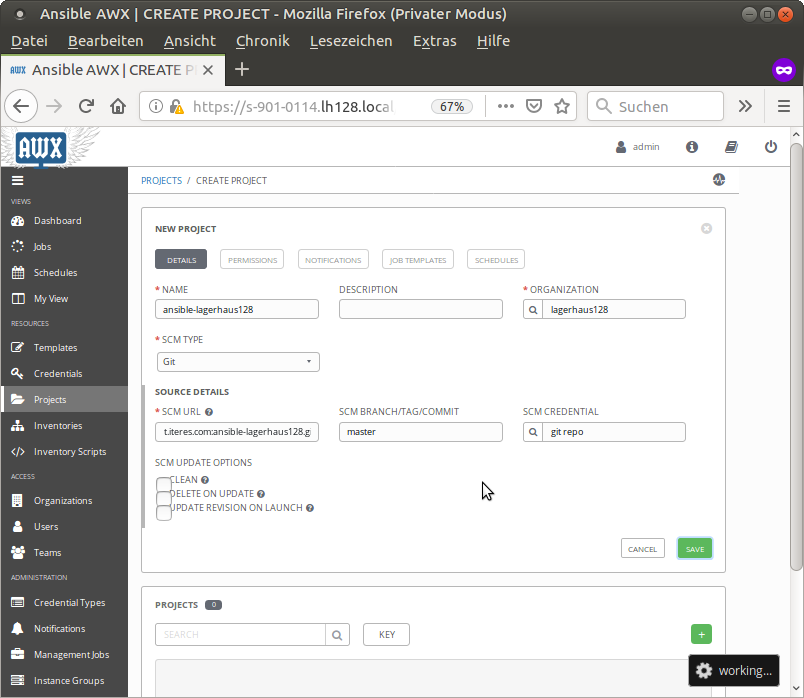
Task: Open the Firefox hamburger menu
Action: (784, 106)
